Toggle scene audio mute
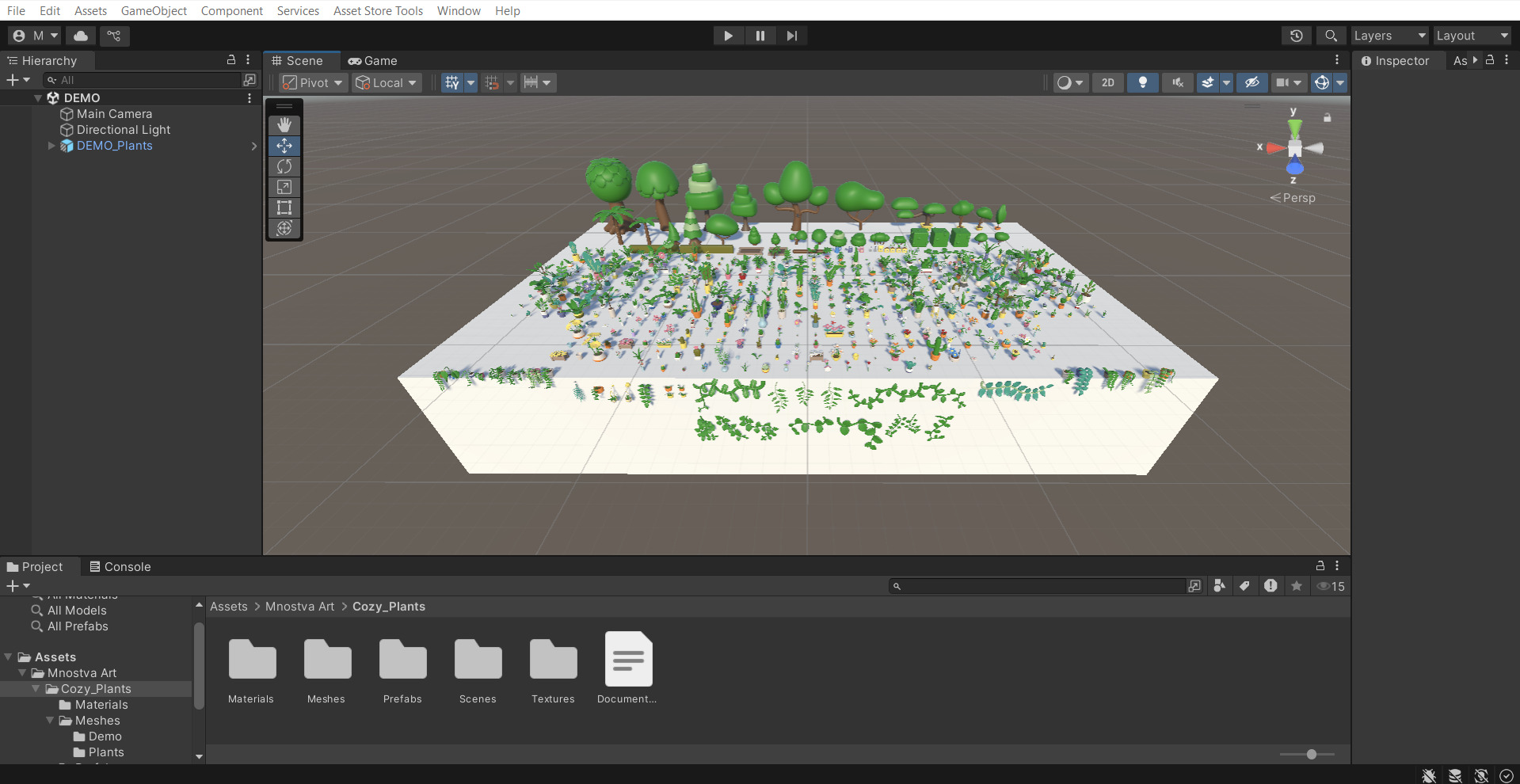 (x=1178, y=82)
